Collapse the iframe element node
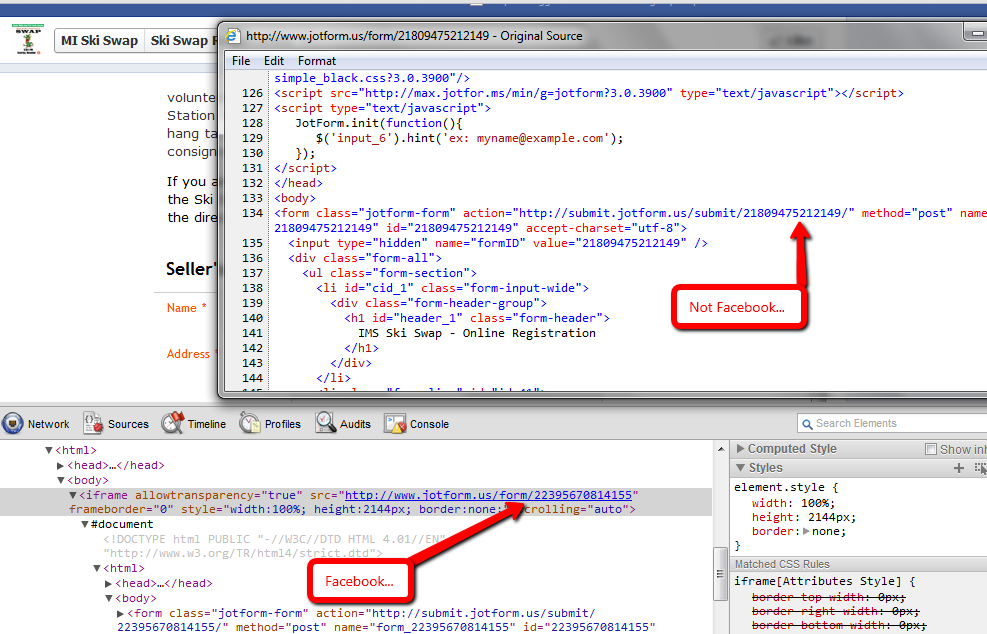Image resolution: width=987 pixels, height=634 pixels. click(73, 496)
